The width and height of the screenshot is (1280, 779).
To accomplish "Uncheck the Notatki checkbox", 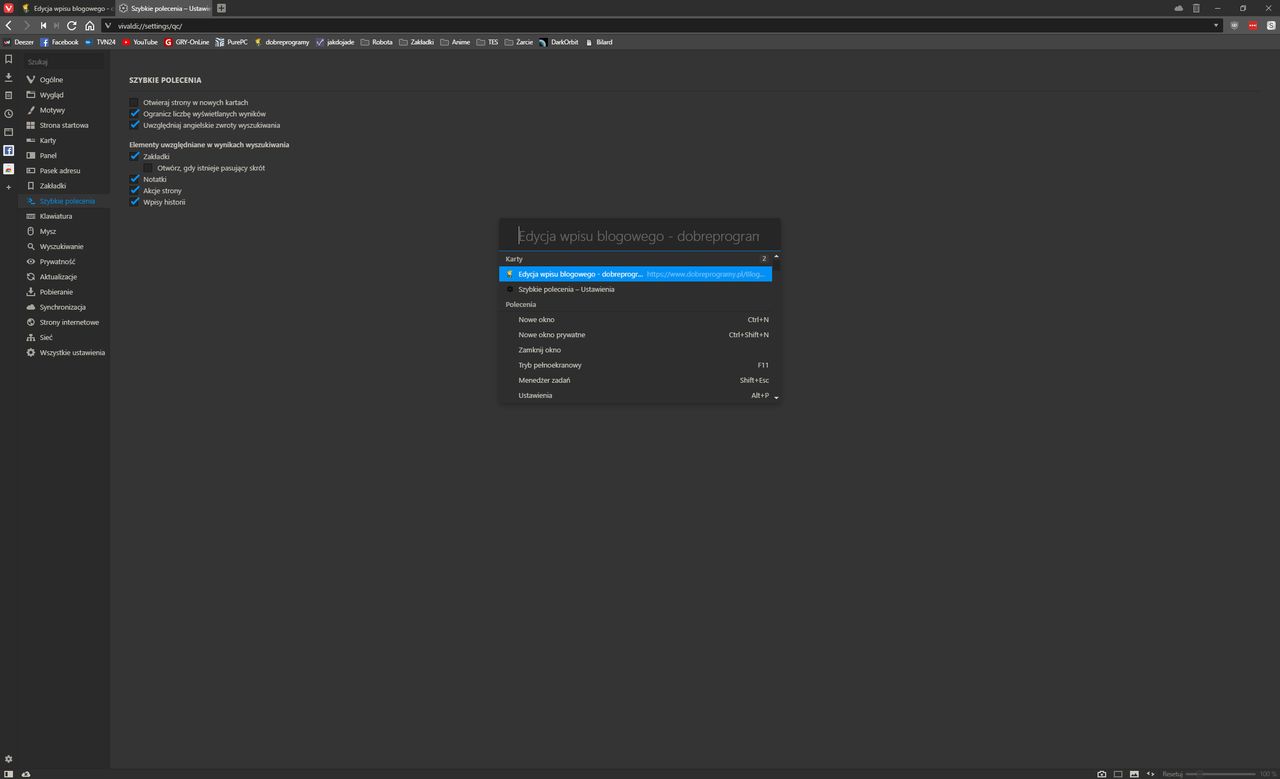I will click(134, 179).
